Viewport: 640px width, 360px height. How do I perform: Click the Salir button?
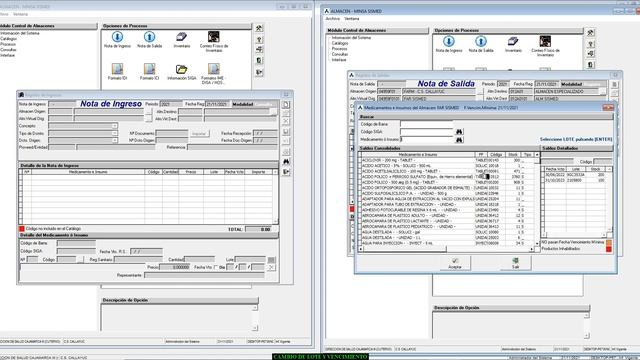coord(516,263)
